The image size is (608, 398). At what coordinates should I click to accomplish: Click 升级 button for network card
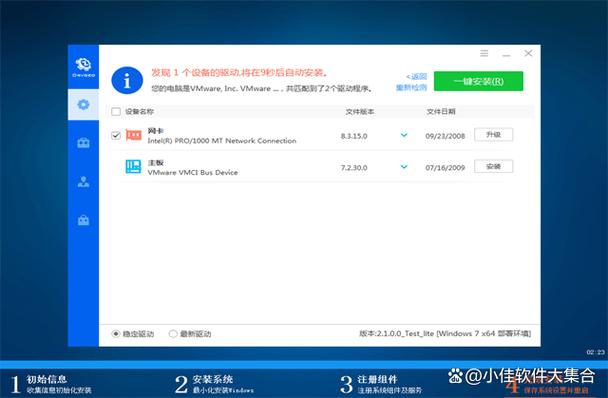[494, 135]
